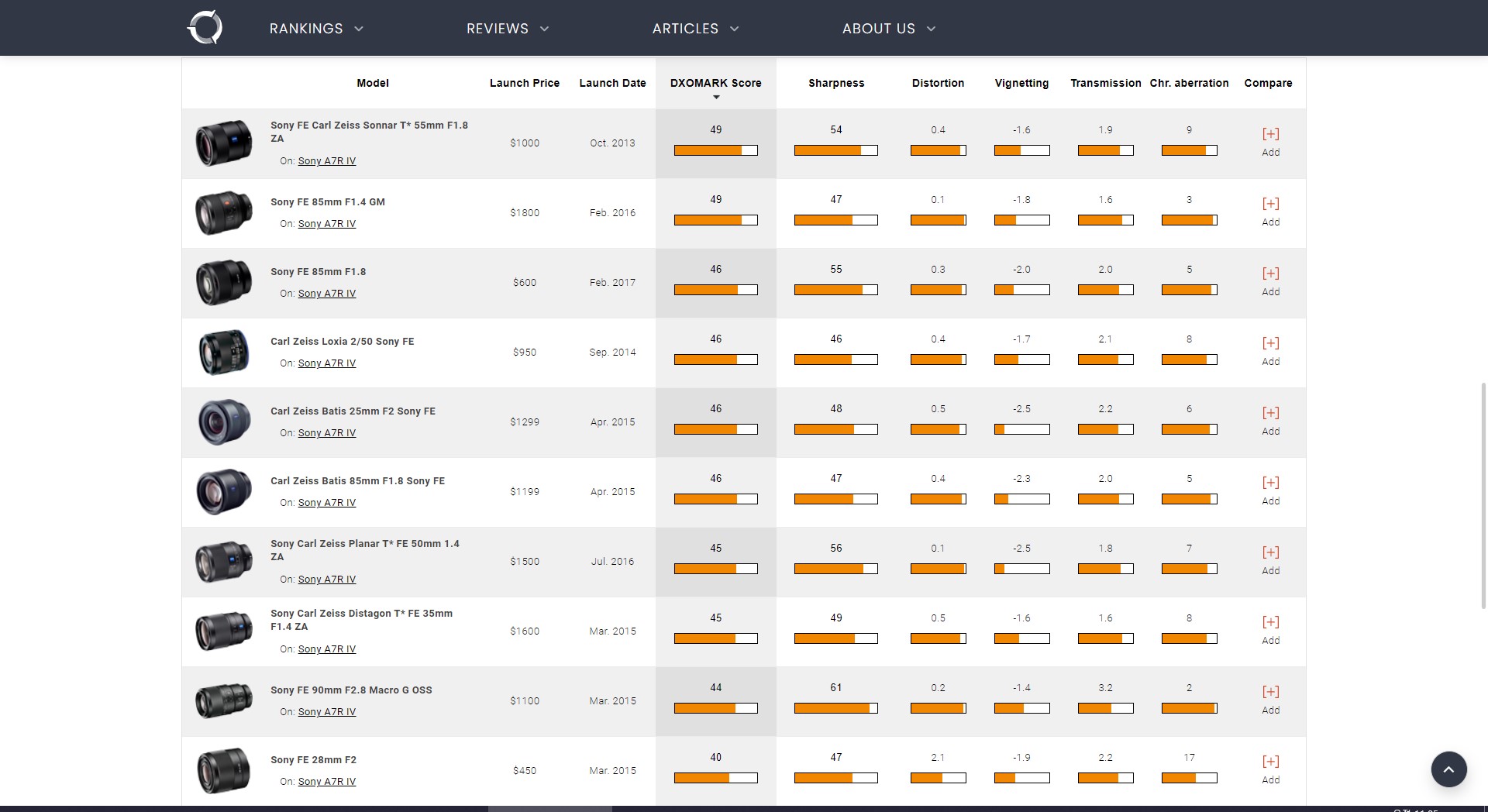The image size is (1488, 812).
Task: Add Sony Planar FE 50mm 1.4 to compare
Action: tap(1270, 560)
